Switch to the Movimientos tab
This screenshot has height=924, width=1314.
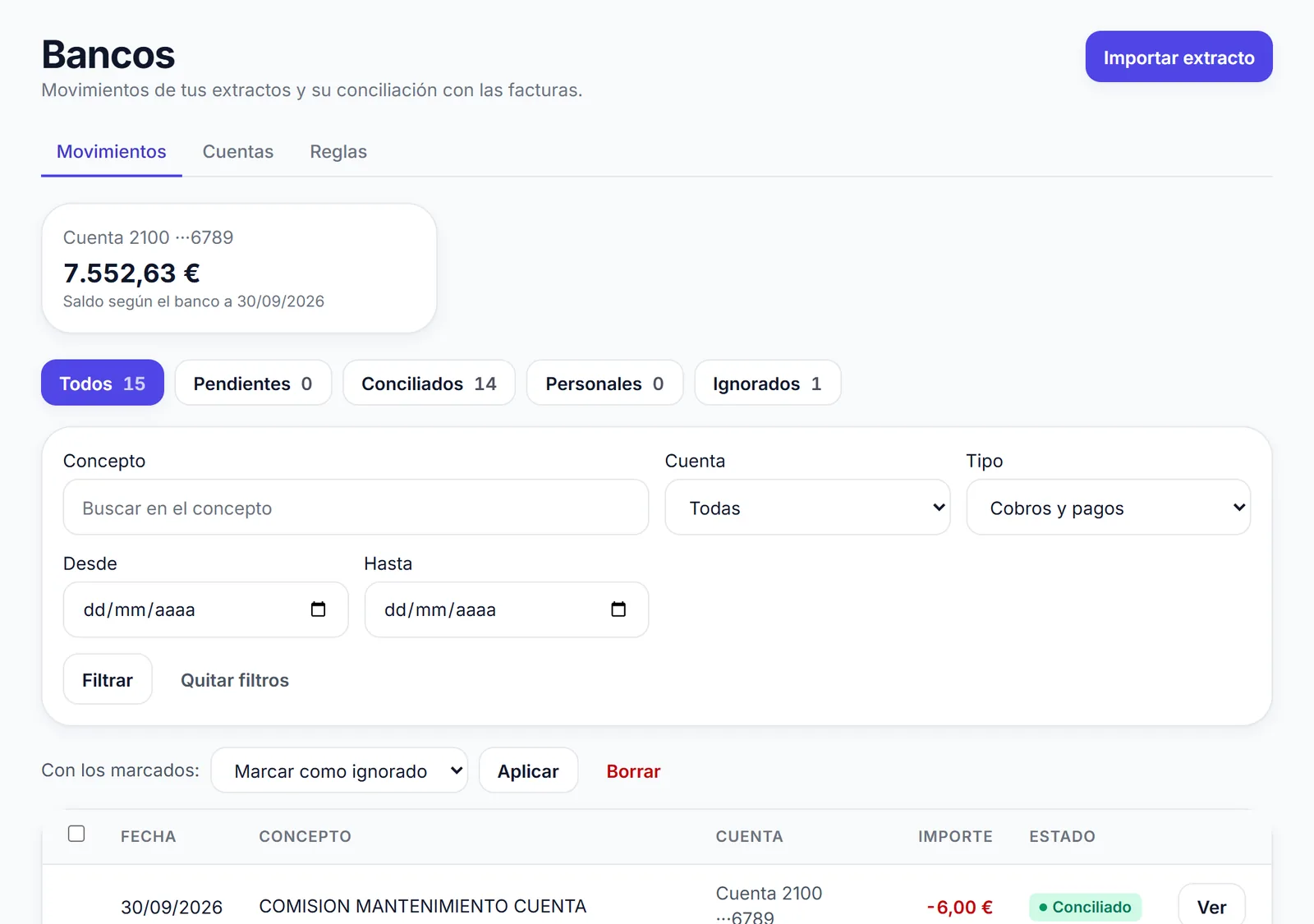[x=112, y=152]
